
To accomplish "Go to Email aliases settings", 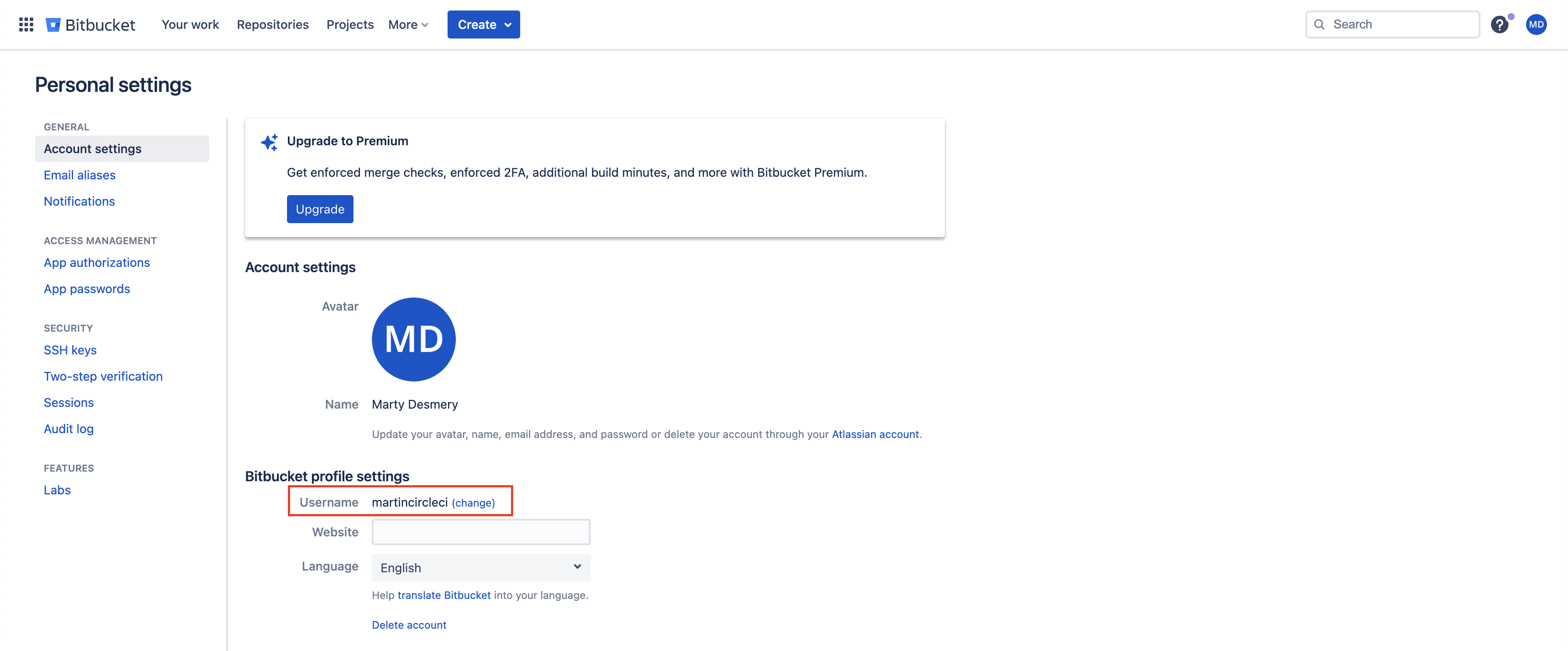I will coord(79,175).
